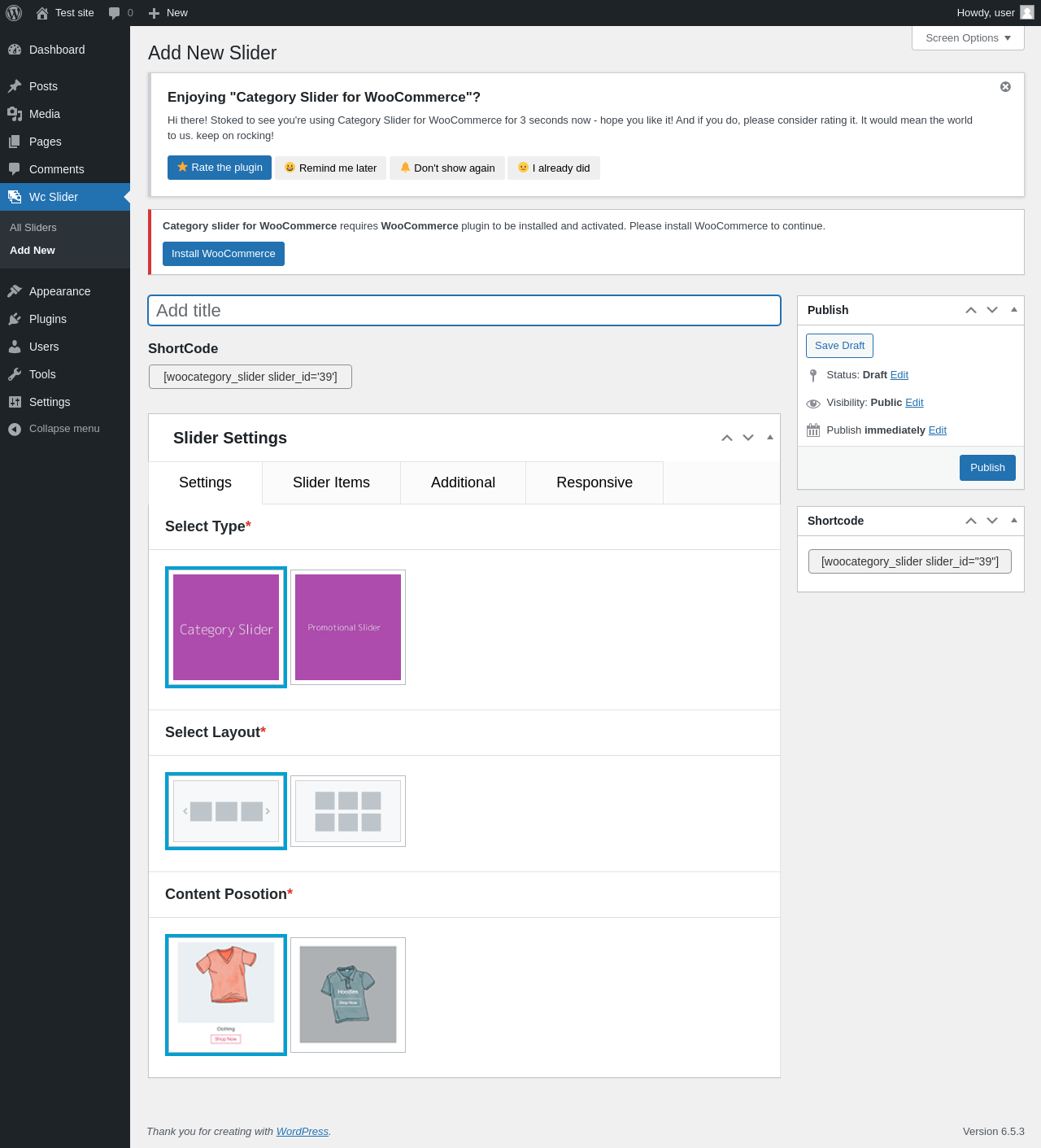Click Add New submenu entry

coord(33,251)
